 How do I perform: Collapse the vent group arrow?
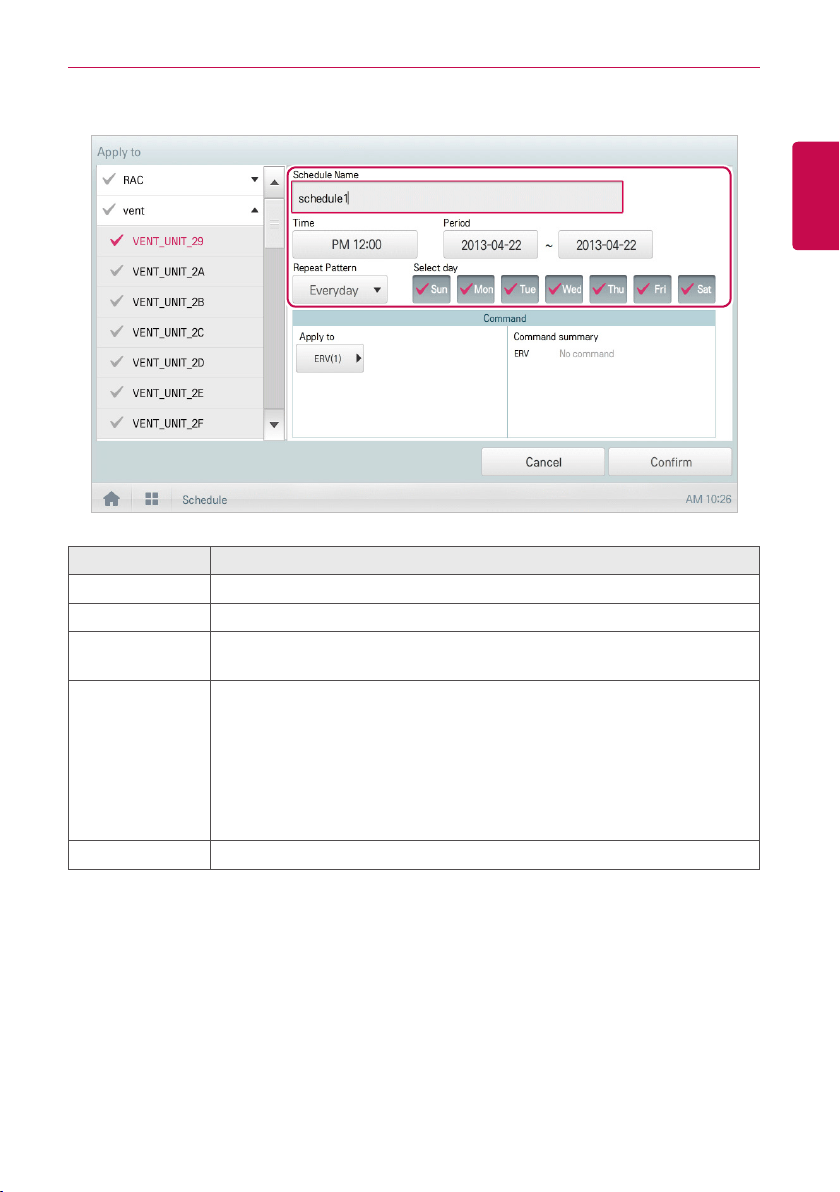pyautogui.click(x=255, y=210)
